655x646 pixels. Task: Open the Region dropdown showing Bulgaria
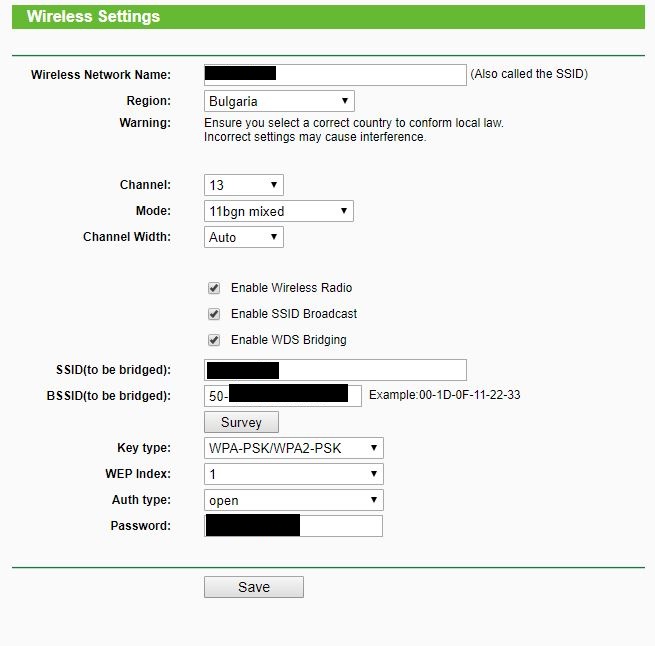click(x=279, y=101)
